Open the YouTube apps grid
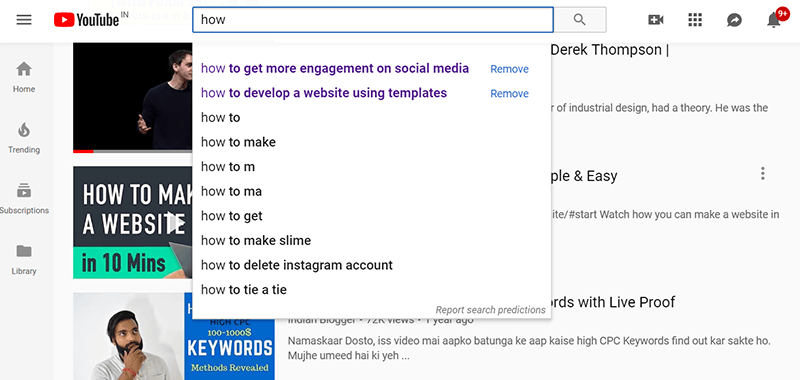Image resolution: width=800 pixels, height=380 pixels. (x=695, y=20)
